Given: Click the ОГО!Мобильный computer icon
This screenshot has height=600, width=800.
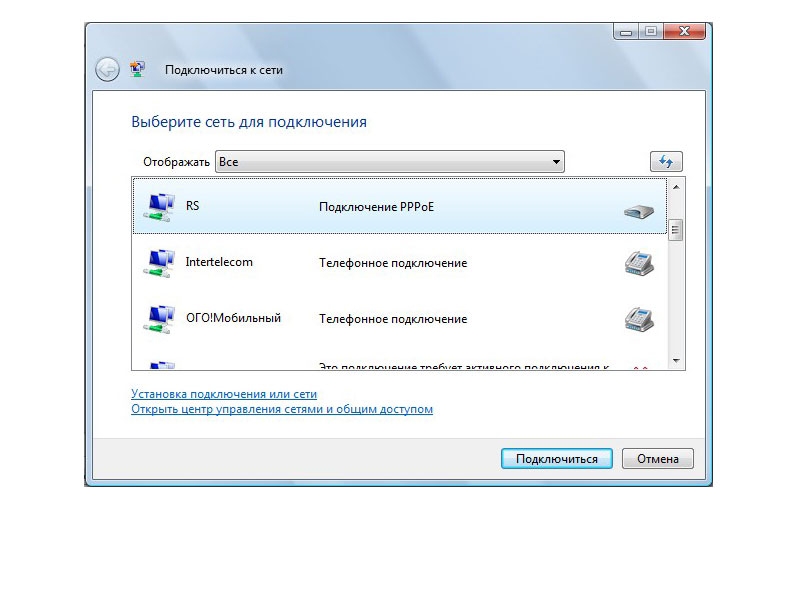Looking at the screenshot, I should point(159,319).
